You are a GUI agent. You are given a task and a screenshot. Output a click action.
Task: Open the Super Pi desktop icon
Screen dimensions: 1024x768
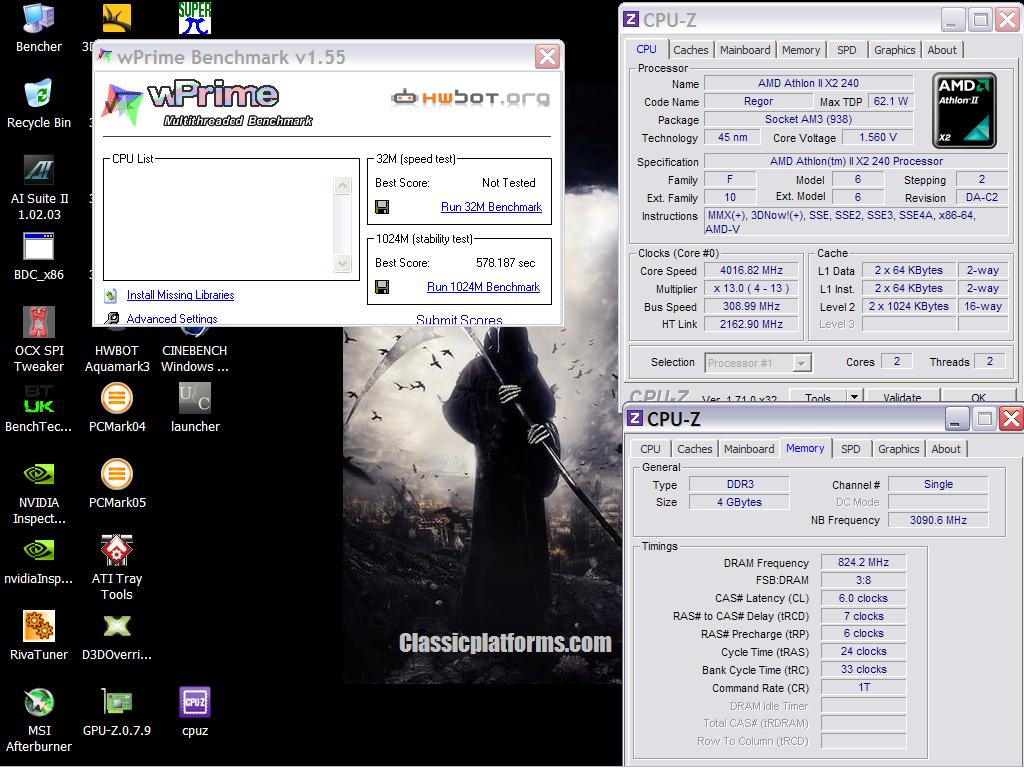click(x=195, y=18)
